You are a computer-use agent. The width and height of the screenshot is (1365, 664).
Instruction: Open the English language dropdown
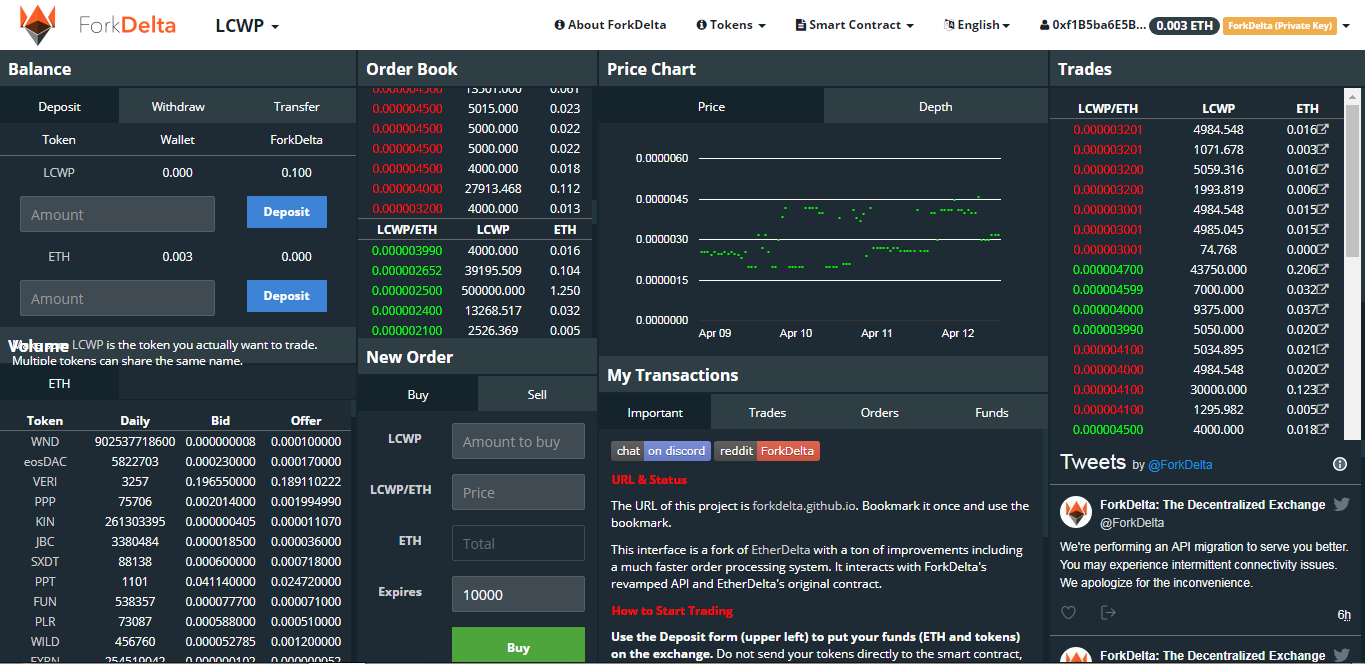click(x=977, y=25)
